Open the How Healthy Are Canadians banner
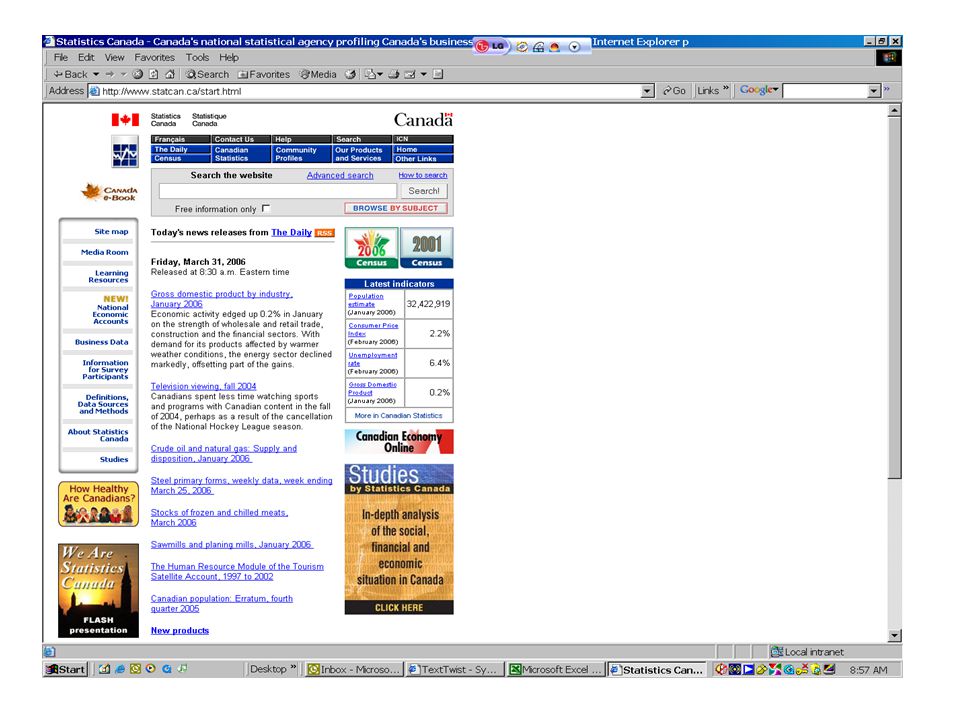960x720 pixels. click(99, 504)
